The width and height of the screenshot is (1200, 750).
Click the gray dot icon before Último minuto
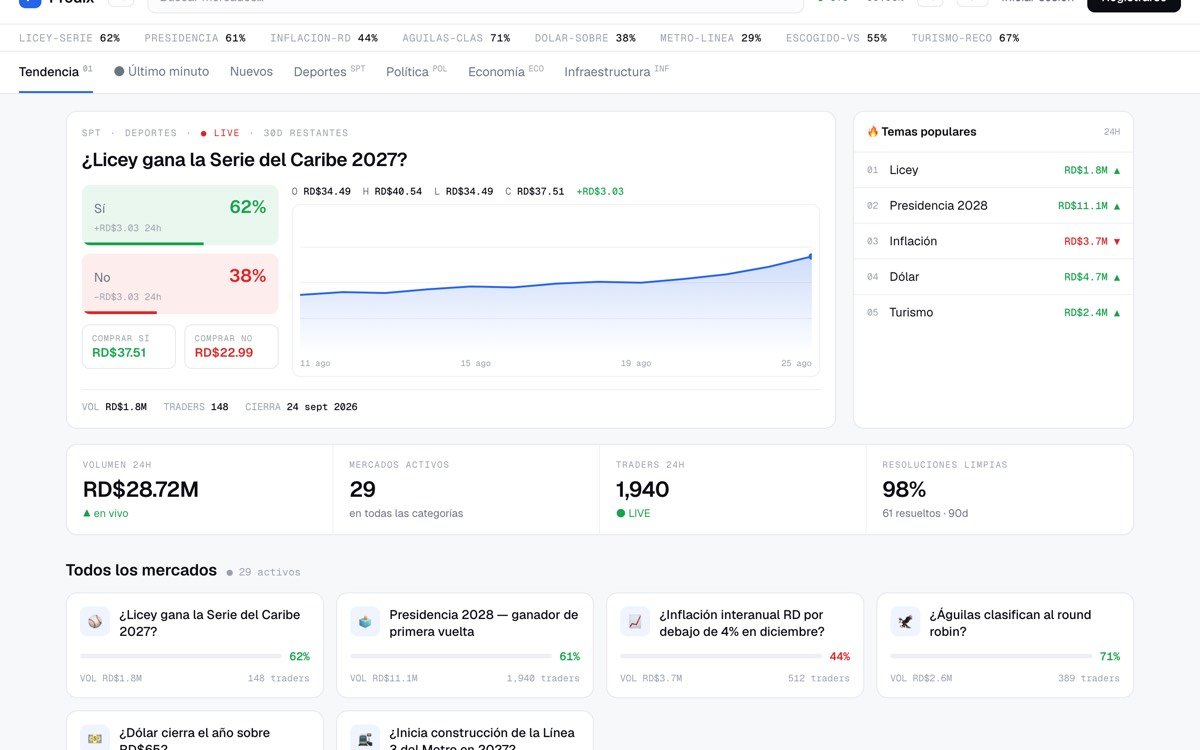pos(119,72)
